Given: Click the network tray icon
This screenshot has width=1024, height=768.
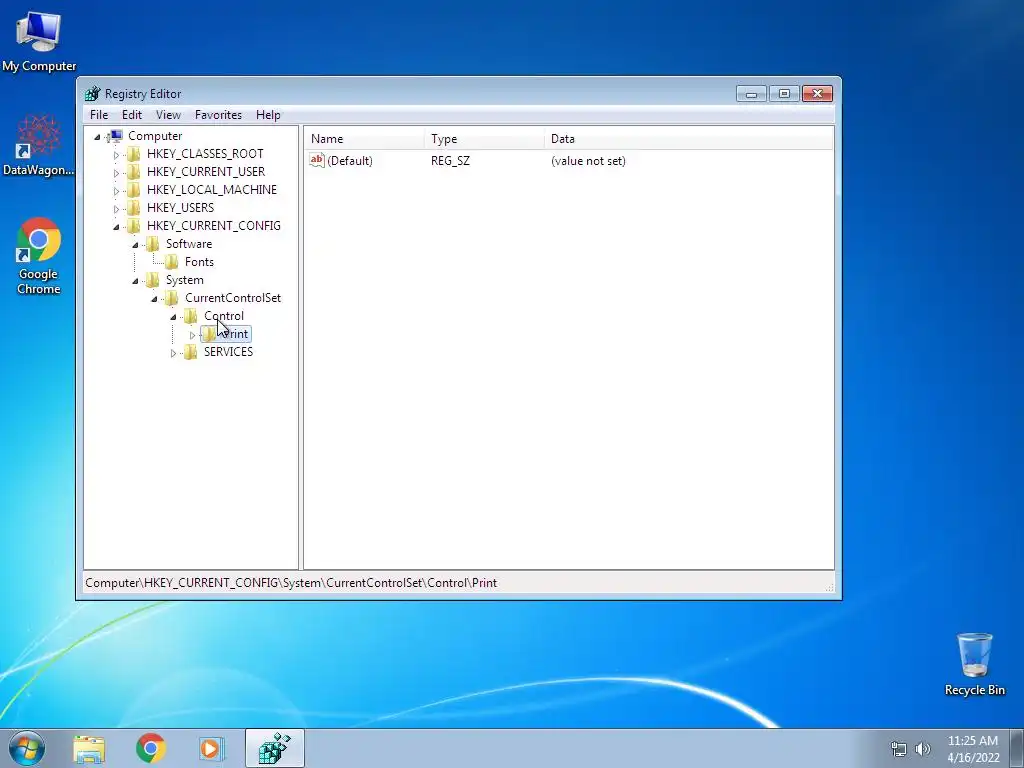Looking at the screenshot, I should (x=899, y=749).
